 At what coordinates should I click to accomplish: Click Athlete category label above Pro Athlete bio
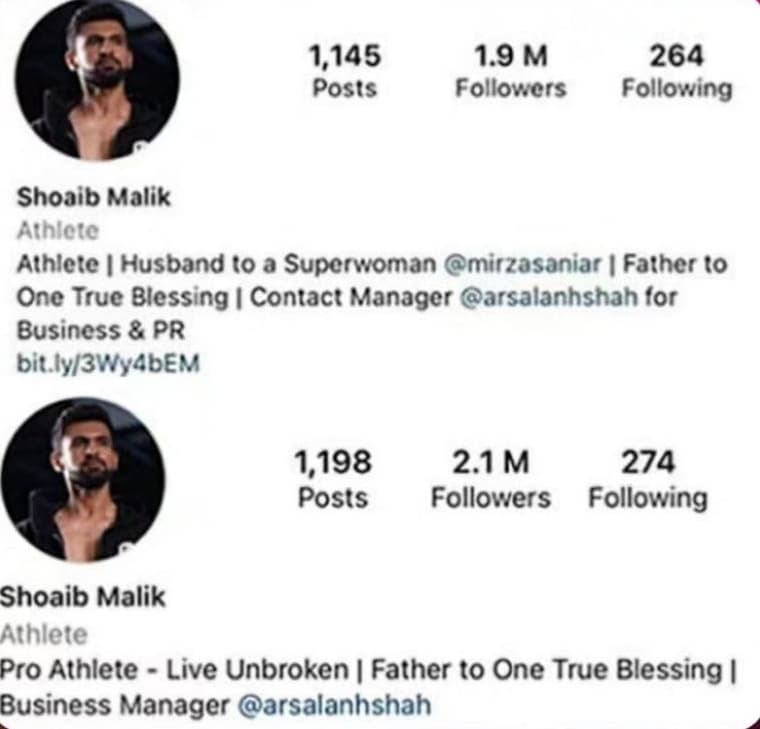43,633
